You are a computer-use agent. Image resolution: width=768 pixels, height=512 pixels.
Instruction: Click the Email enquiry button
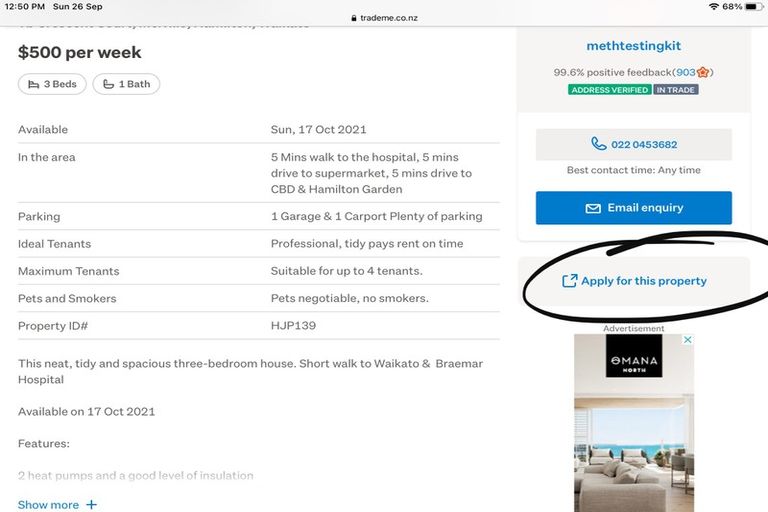coord(633,208)
